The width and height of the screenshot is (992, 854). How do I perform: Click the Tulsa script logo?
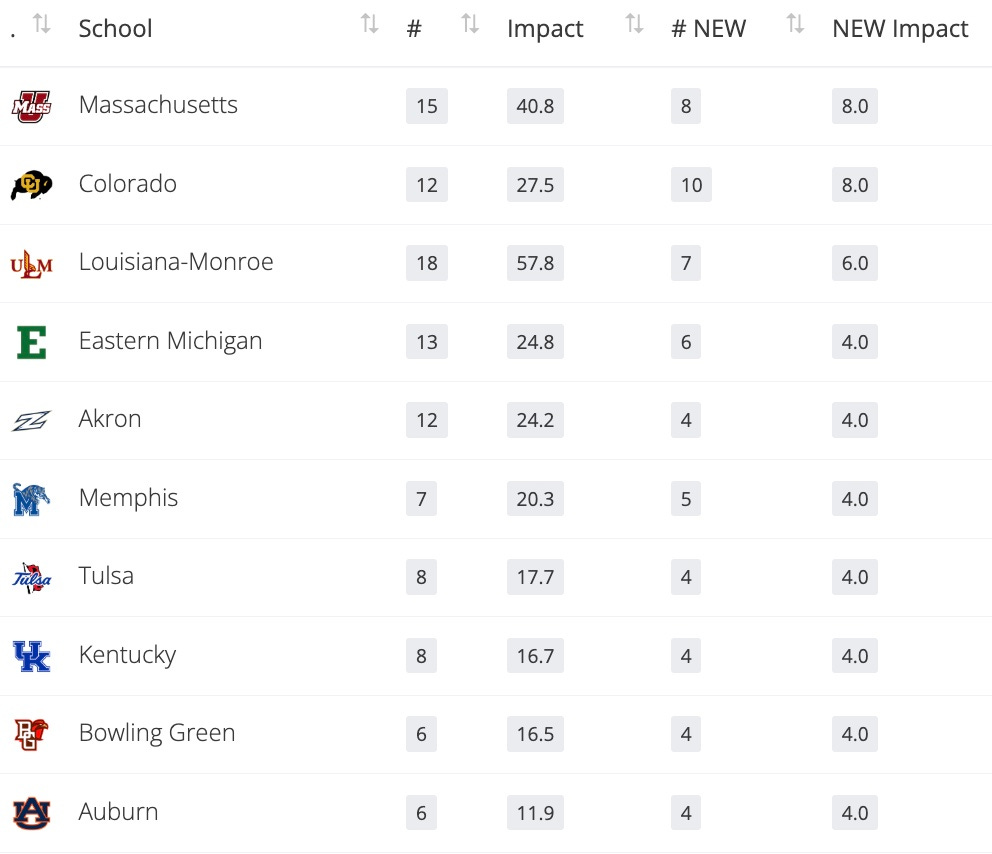[31, 577]
